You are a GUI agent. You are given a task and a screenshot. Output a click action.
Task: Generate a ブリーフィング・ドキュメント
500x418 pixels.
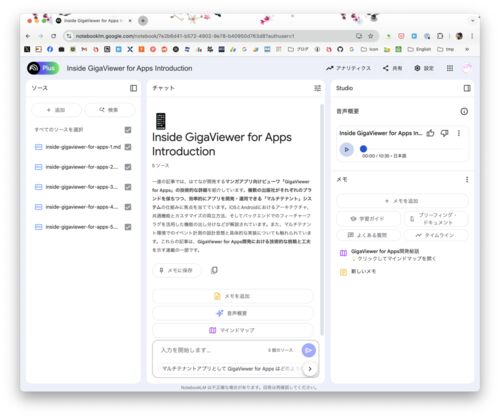(x=436, y=219)
